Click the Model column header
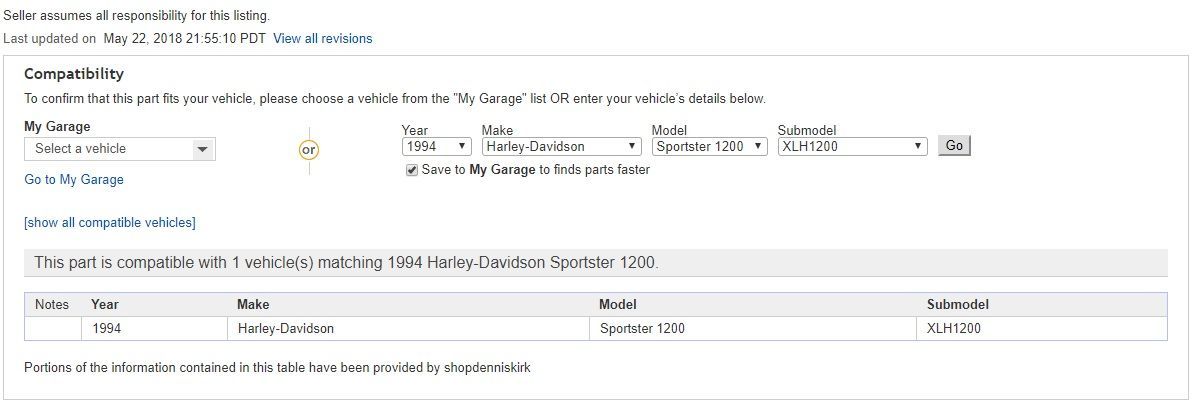This screenshot has width=1201, height=401. [617, 305]
